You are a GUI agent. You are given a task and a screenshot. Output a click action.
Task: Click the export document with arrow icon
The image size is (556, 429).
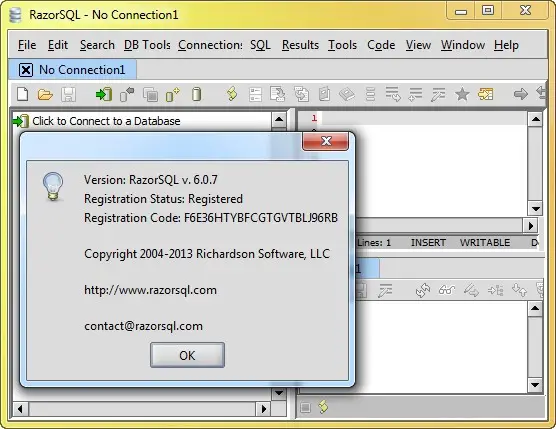click(277, 94)
